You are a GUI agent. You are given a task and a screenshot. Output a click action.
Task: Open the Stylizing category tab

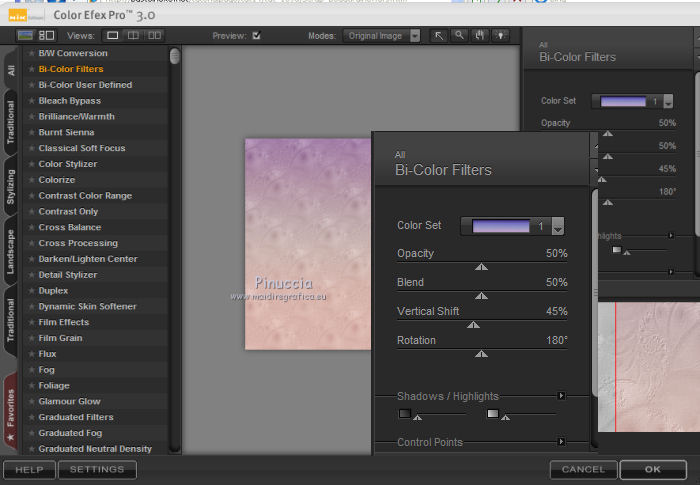[11, 187]
